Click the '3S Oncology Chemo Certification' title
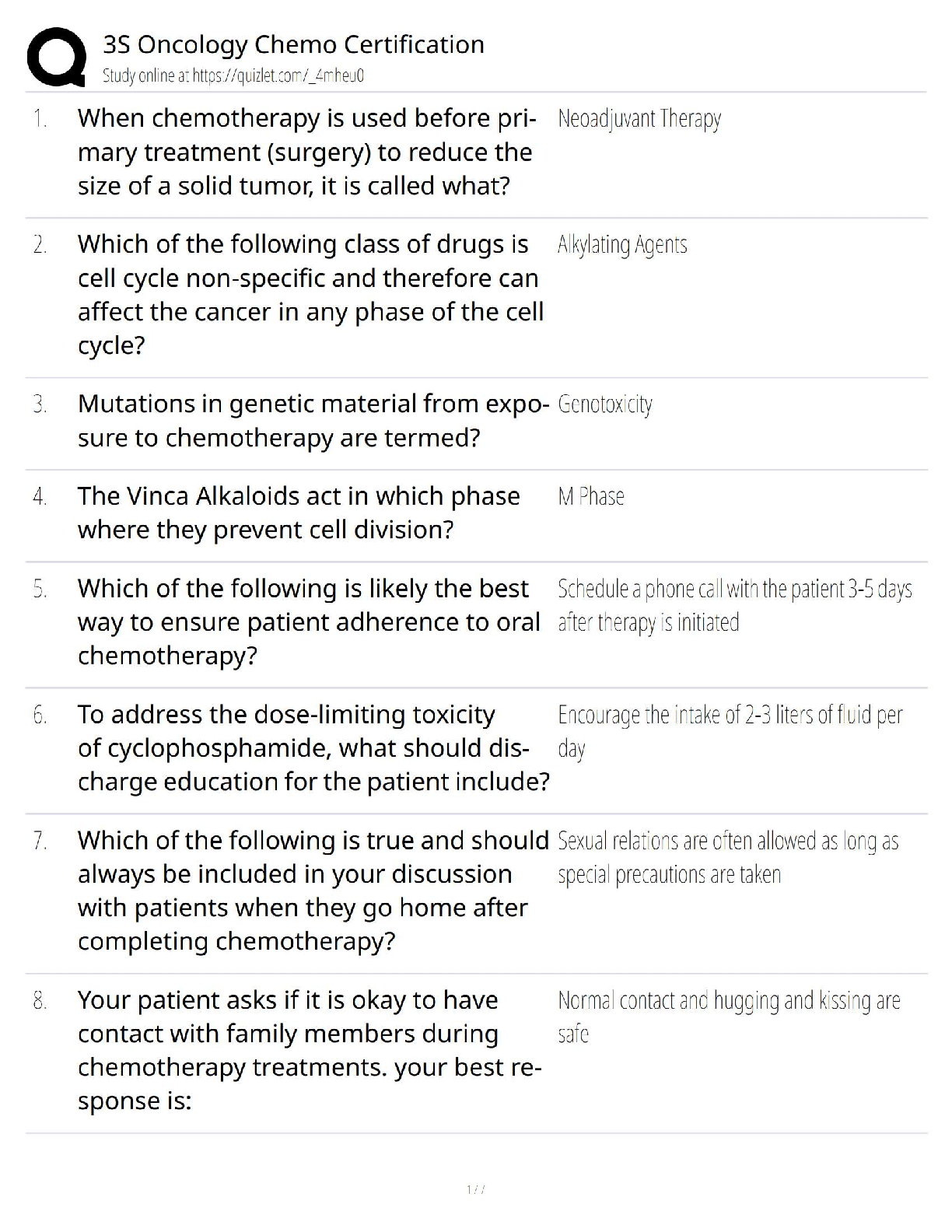 click(x=293, y=44)
